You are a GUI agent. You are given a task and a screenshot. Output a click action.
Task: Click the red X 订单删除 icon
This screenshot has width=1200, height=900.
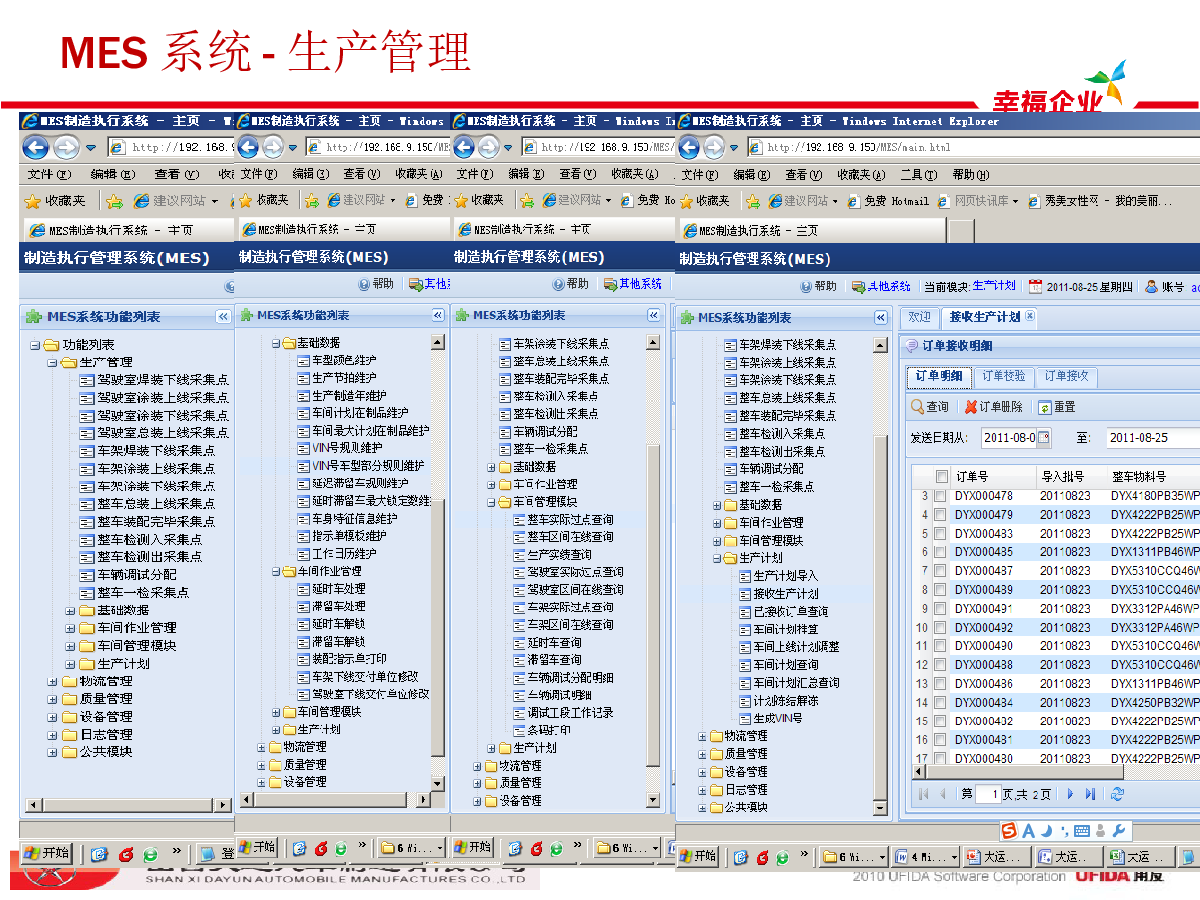point(970,407)
